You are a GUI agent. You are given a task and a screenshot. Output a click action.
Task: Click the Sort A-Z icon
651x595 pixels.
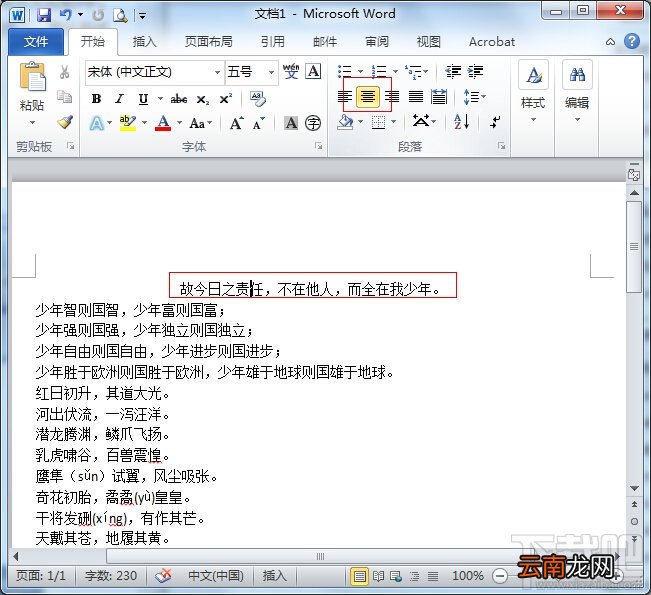(462, 122)
